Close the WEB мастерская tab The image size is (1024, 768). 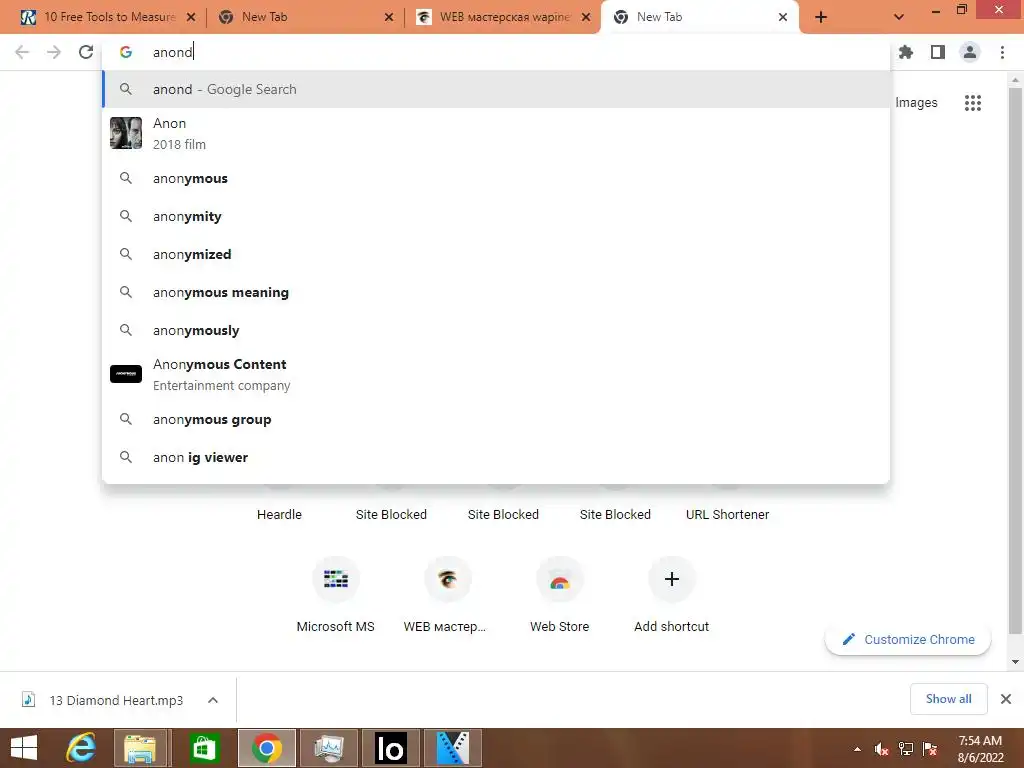[x=586, y=18]
